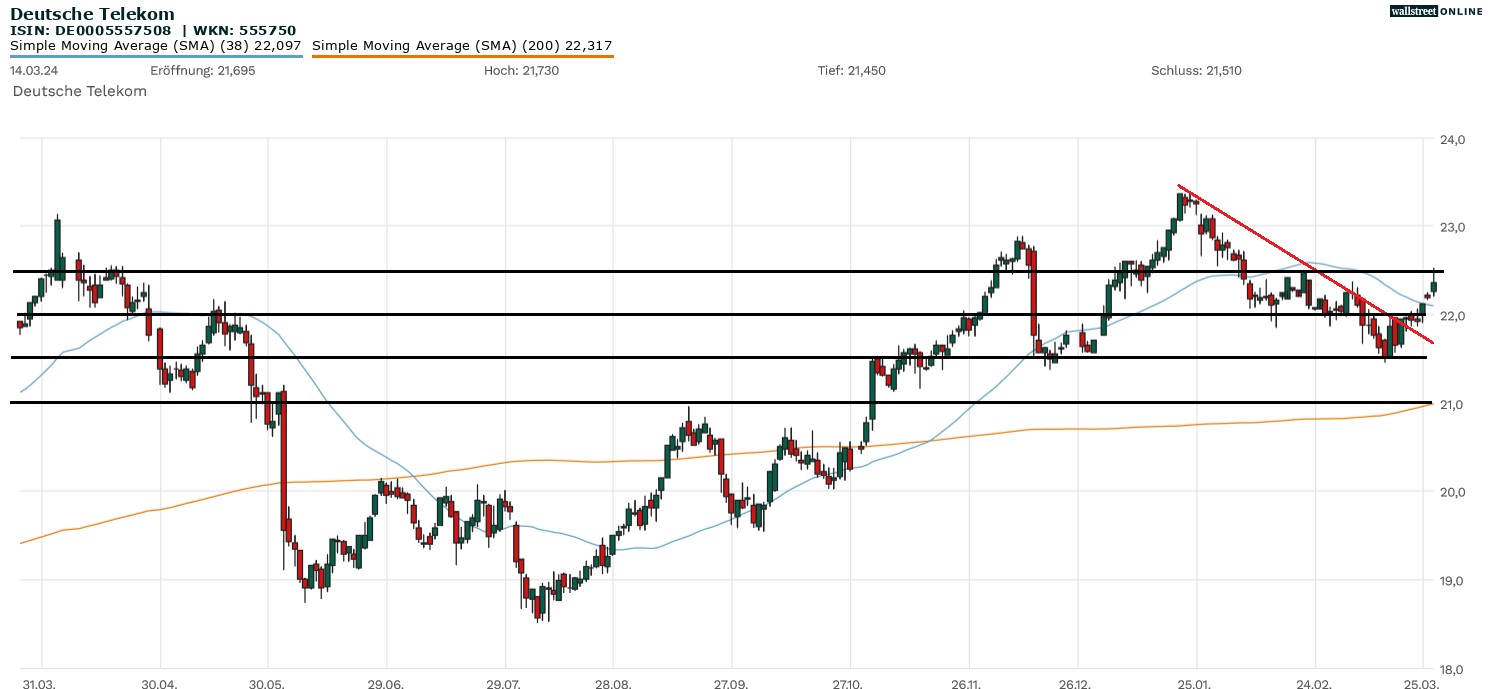Click the Deutsche Telekom chart title

tap(92, 14)
